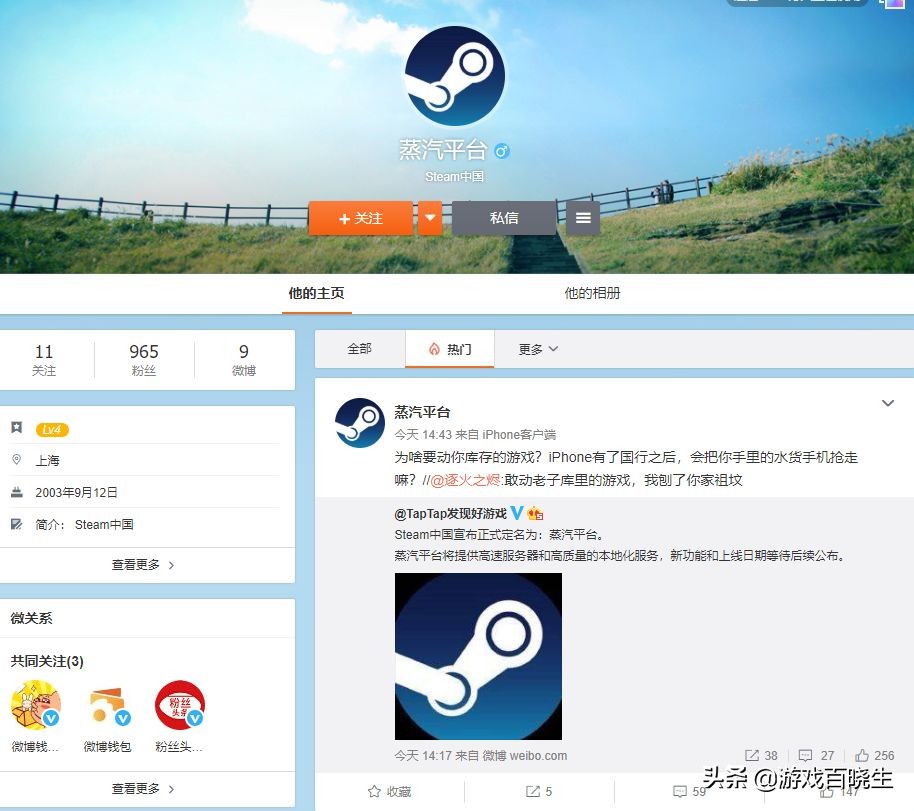Click the 微博钱包 wallet icon
This screenshot has height=811, width=914.
[x=108, y=703]
